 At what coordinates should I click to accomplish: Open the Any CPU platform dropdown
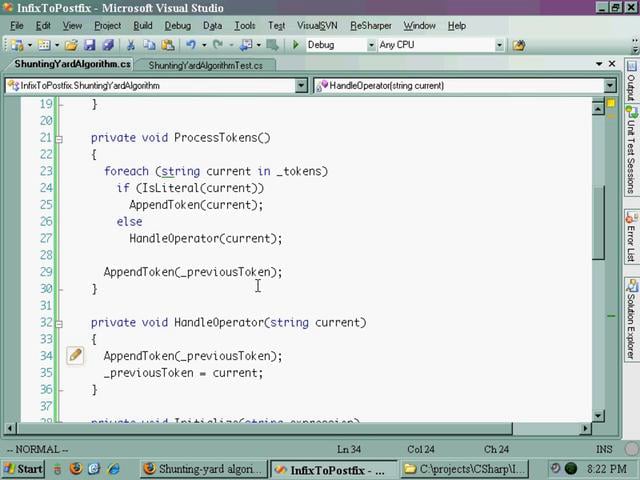point(499,45)
